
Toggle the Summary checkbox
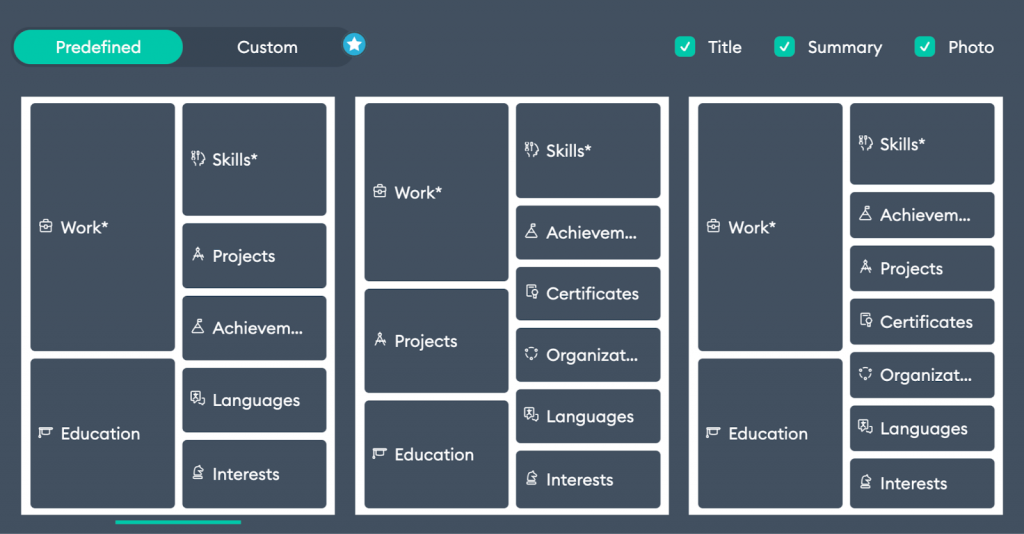click(785, 47)
